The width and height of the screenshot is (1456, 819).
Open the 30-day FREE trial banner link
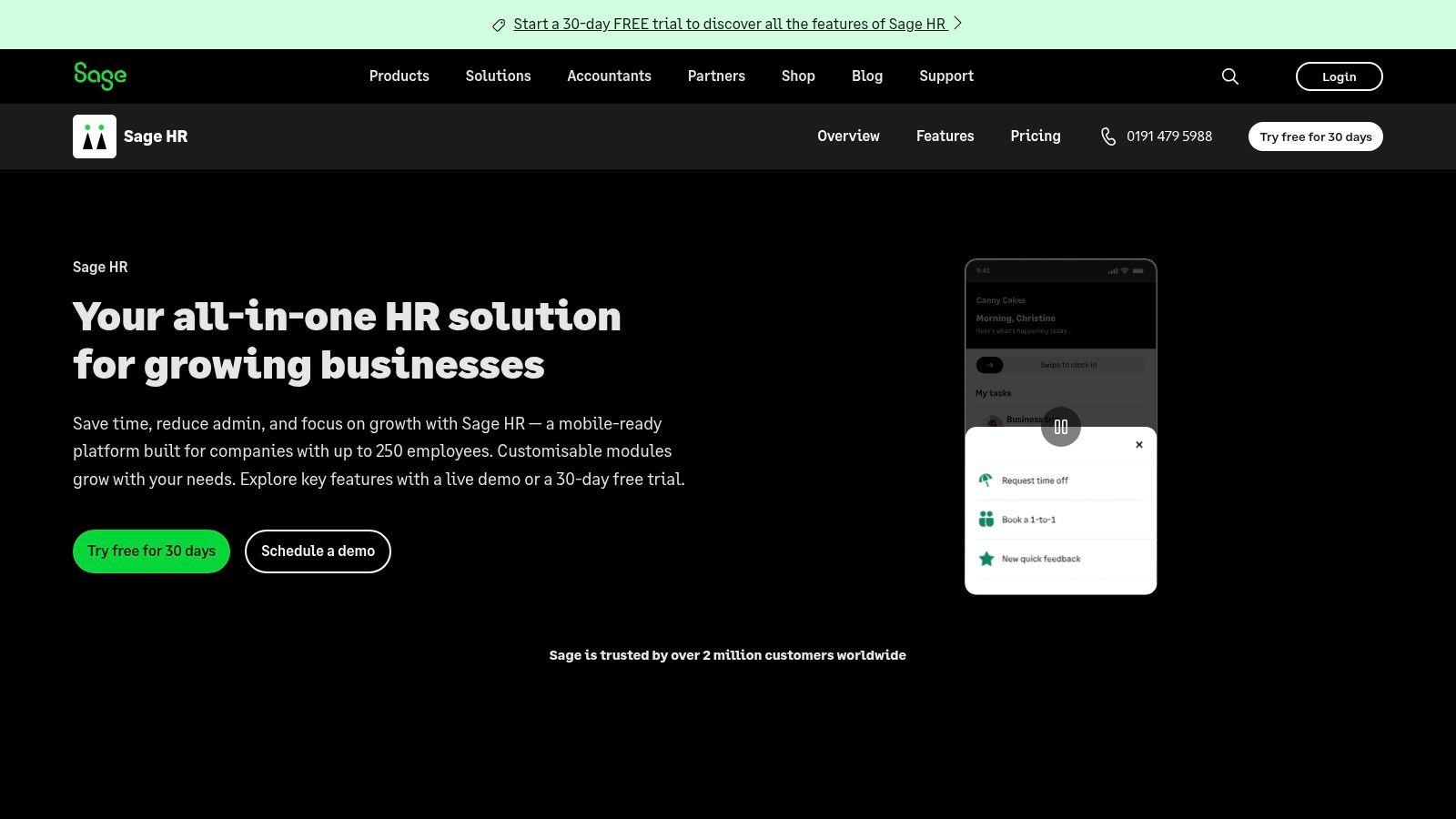pos(730,25)
